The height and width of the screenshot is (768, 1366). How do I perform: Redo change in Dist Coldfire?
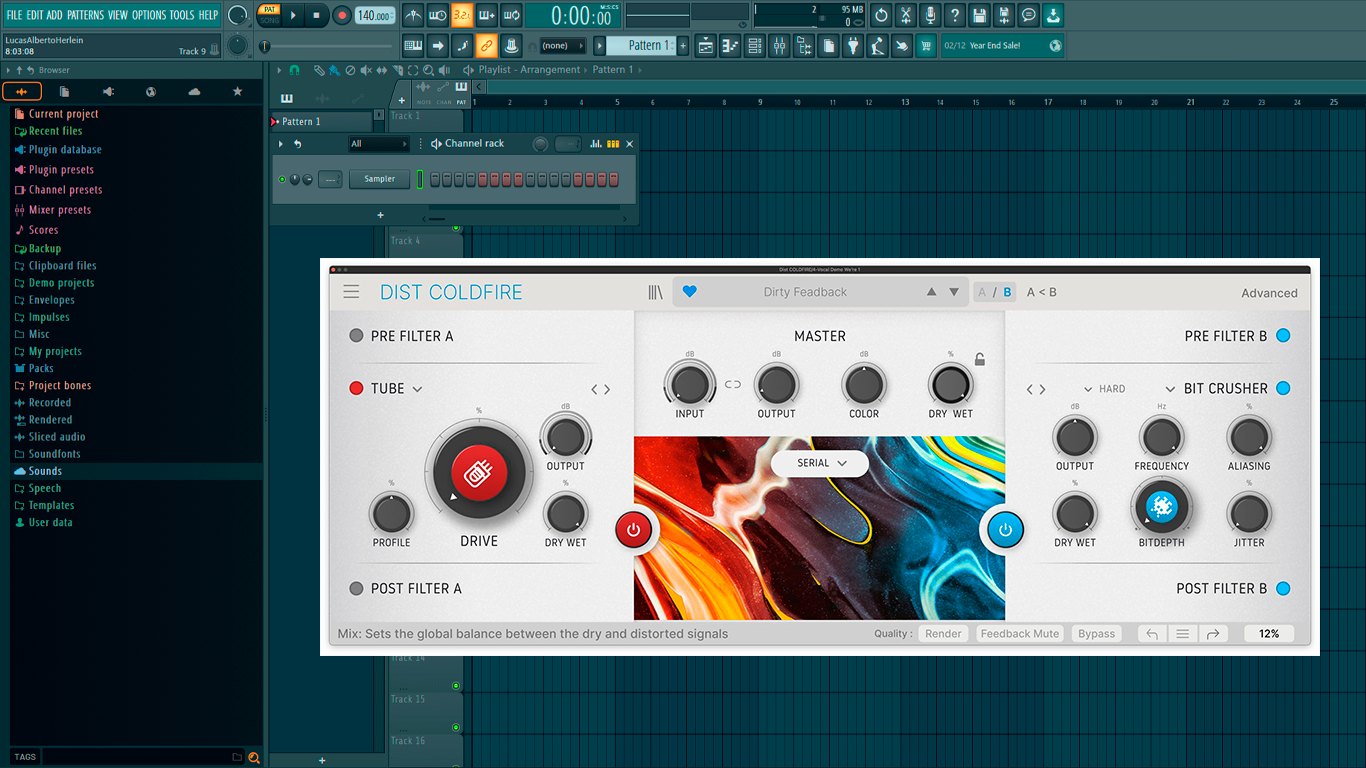coord(1212,634)
